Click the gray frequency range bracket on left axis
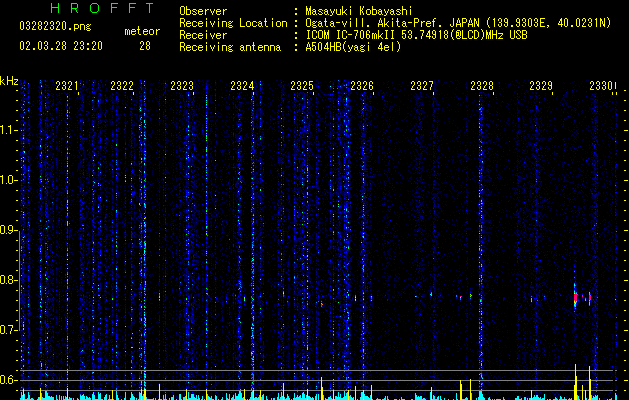 (x=20, y=280)
